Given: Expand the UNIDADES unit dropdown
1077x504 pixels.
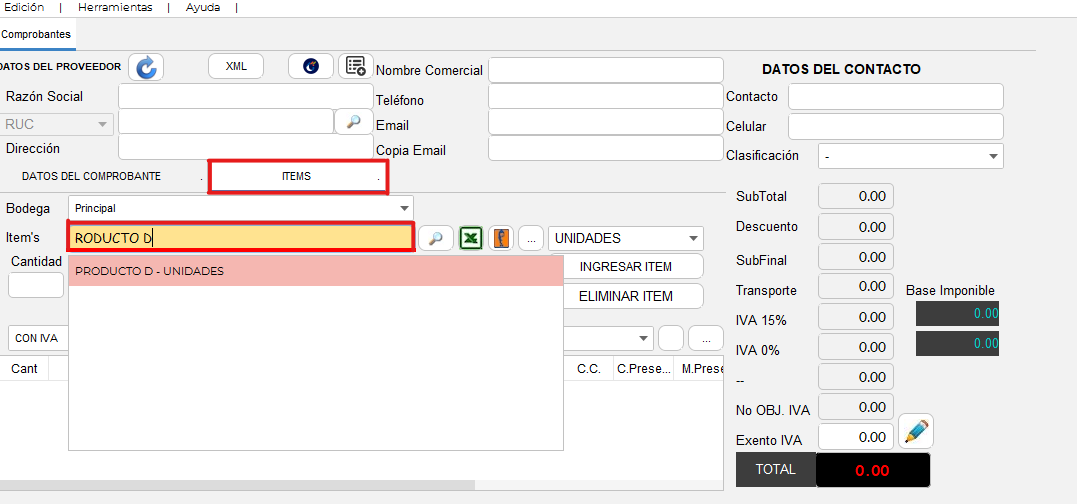Looking at the screenshot, I should click(625, 238).
